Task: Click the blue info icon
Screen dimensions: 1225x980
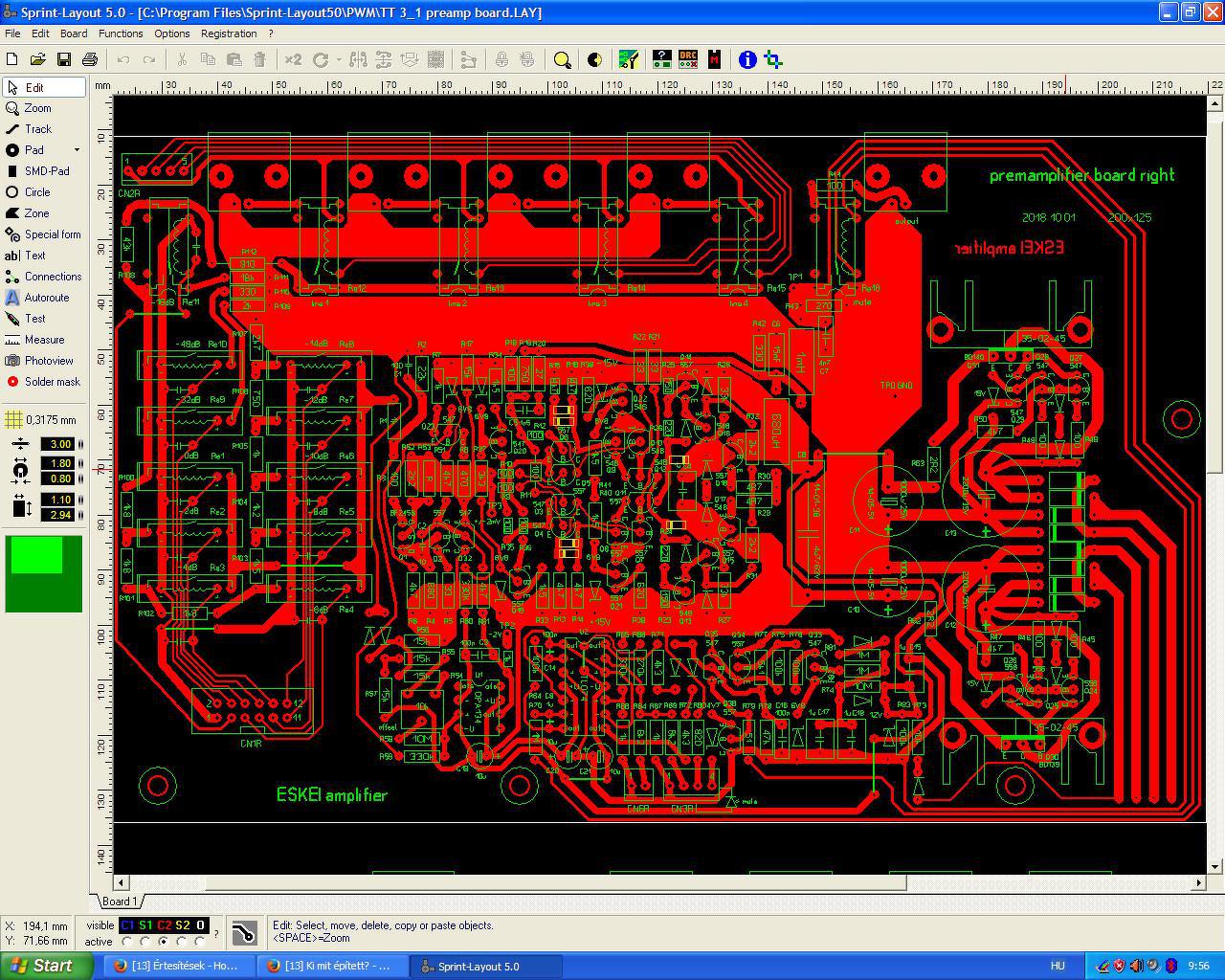Action: pos(747,59)
